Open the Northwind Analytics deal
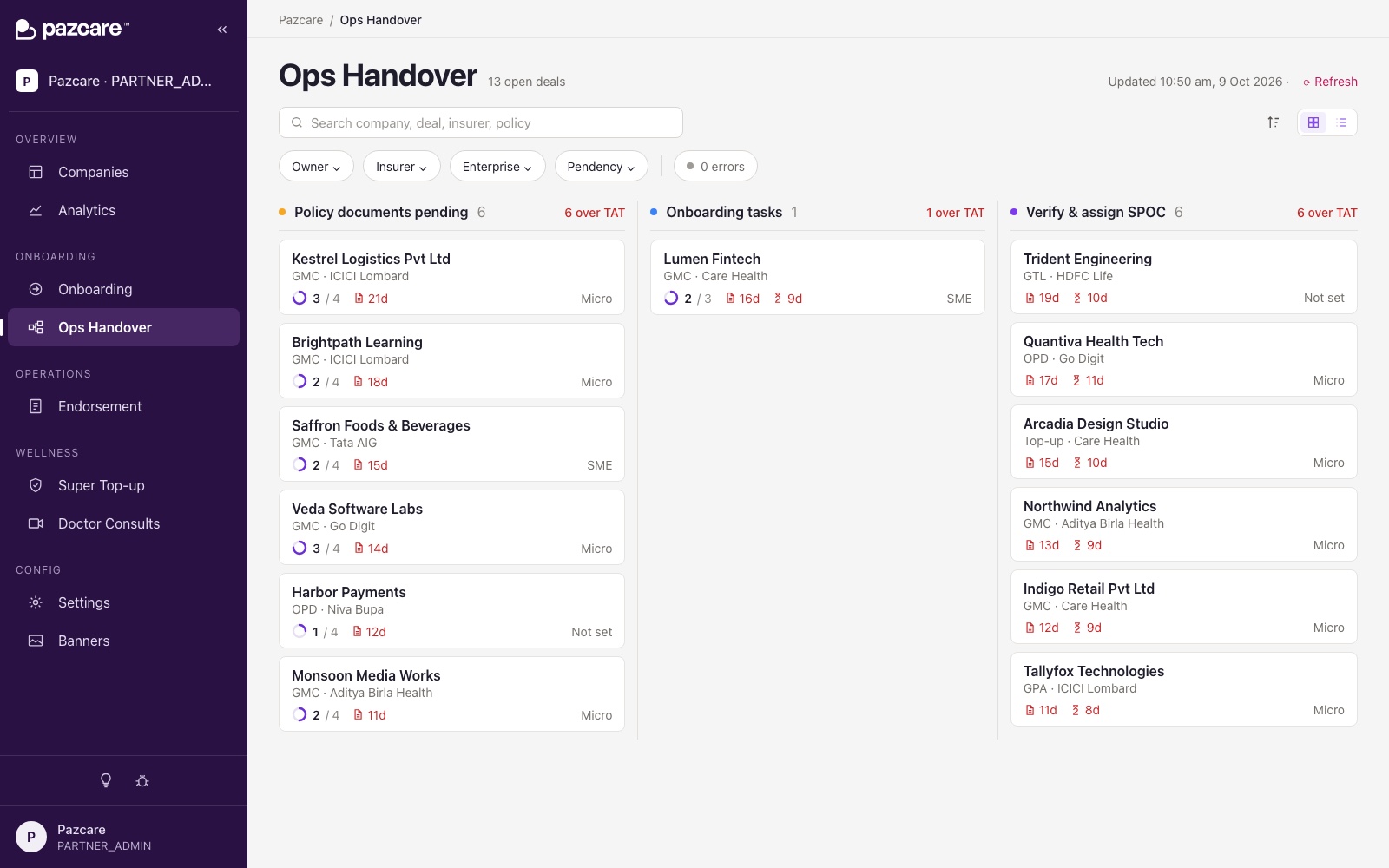This screenshot has width=1389, height=868. click(1183, 524)
